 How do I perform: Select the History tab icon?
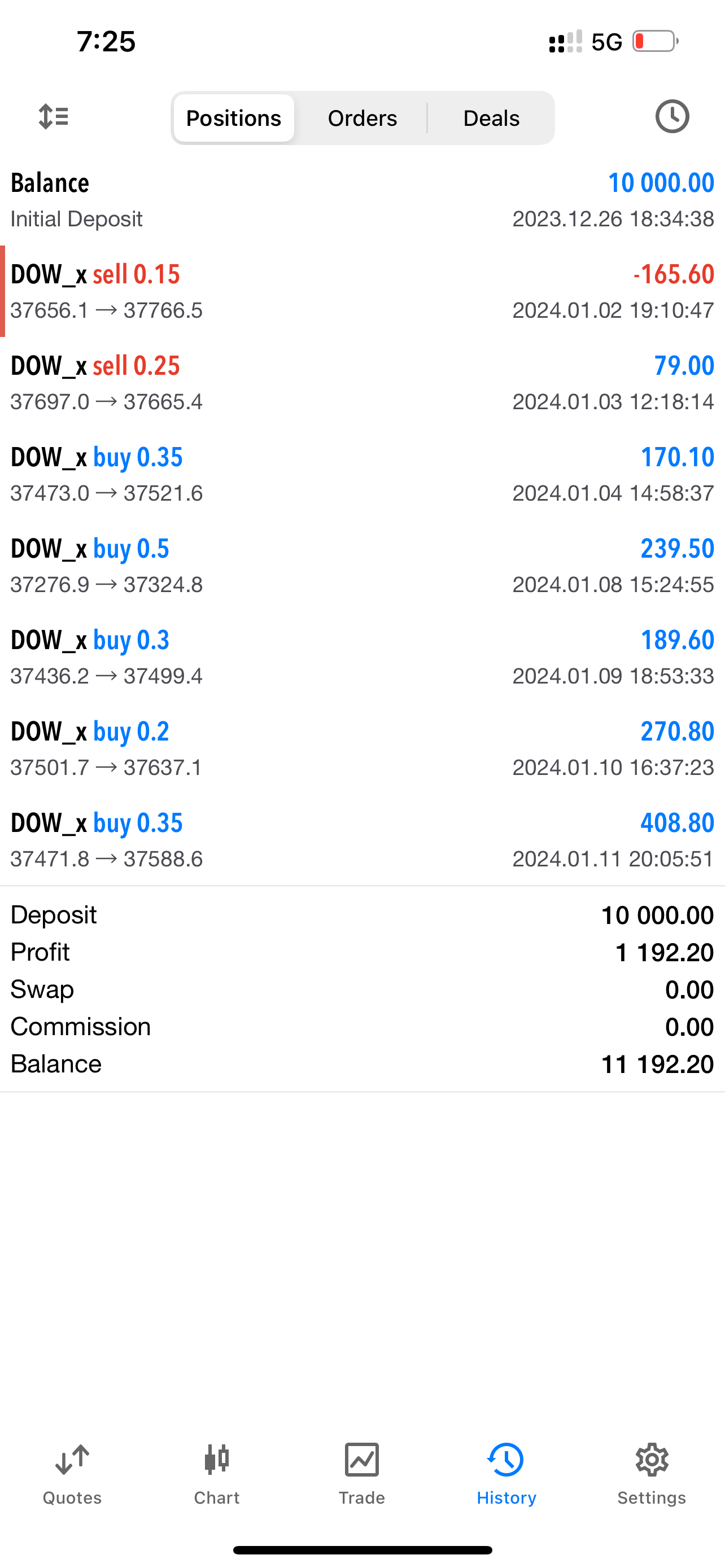pyautogui.click(x=506, y=1461)
